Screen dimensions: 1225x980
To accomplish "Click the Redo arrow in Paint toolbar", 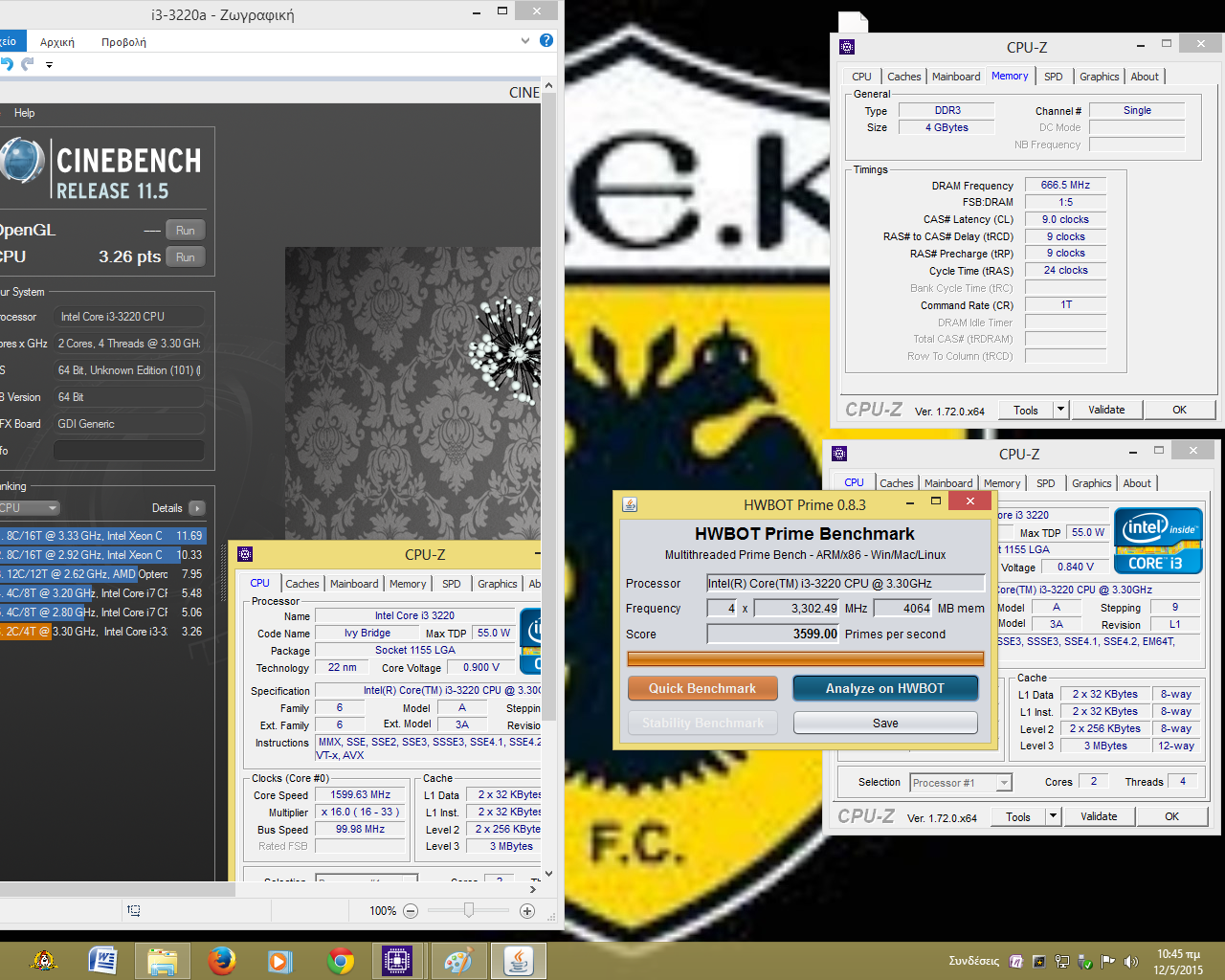I will tap(28, 64).
